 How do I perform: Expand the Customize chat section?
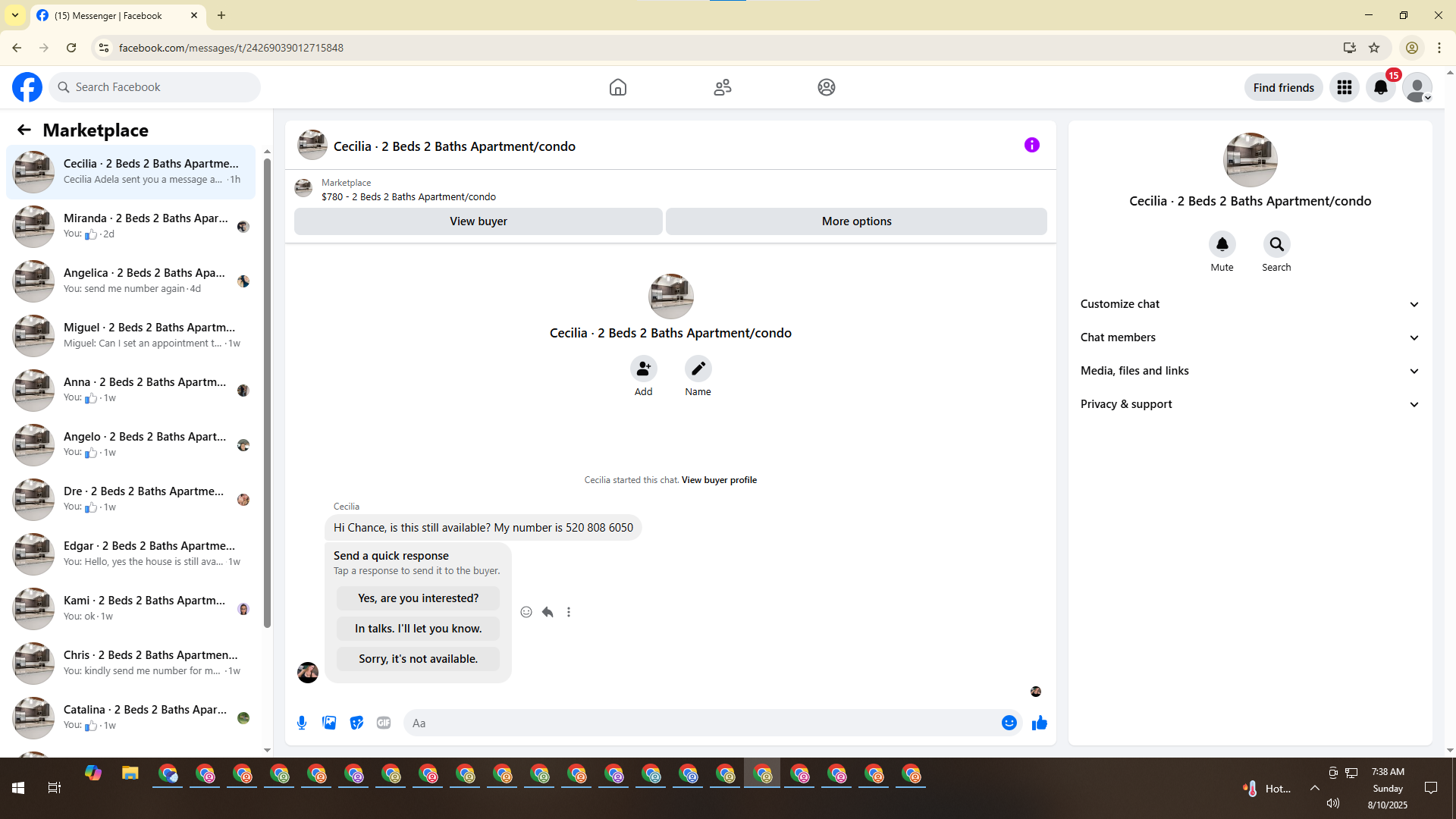[1250, 304]
